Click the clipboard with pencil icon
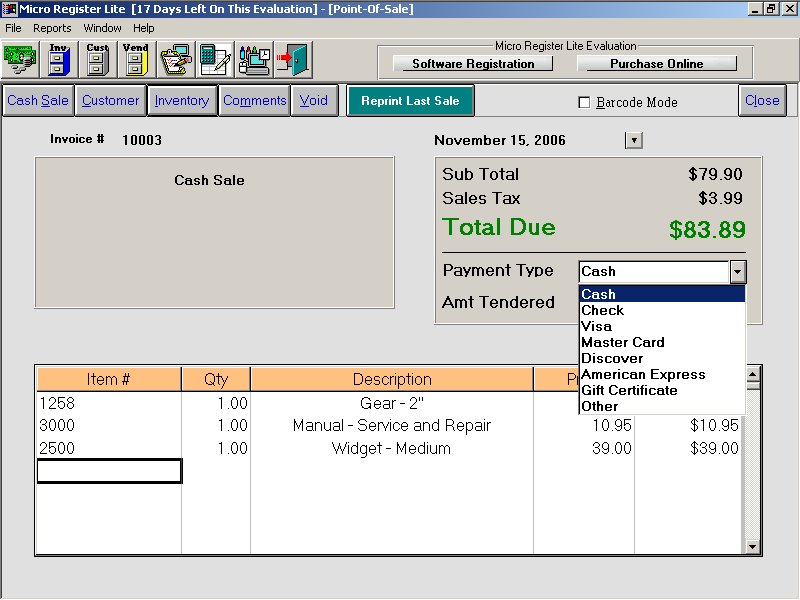The height and width of the screenshot is (600, 800). tap(175, 60)
